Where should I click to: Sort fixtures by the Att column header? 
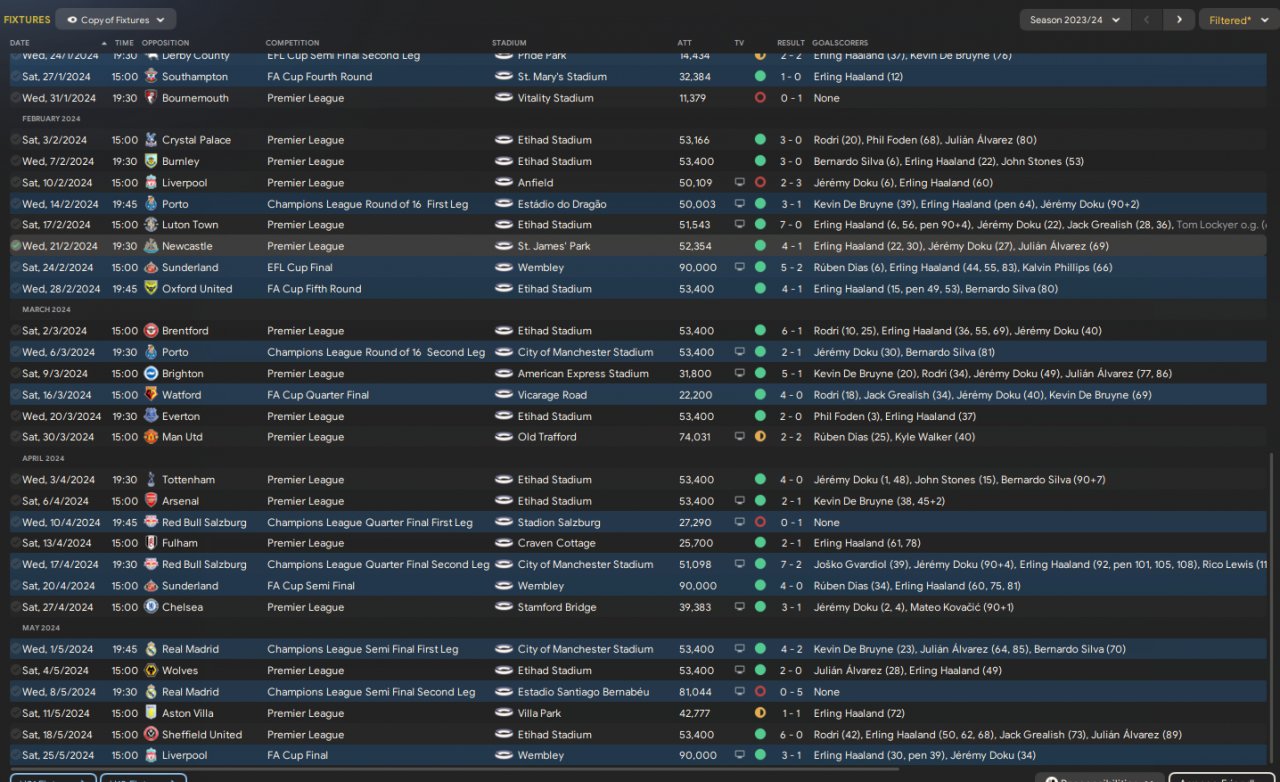(684, 43)
